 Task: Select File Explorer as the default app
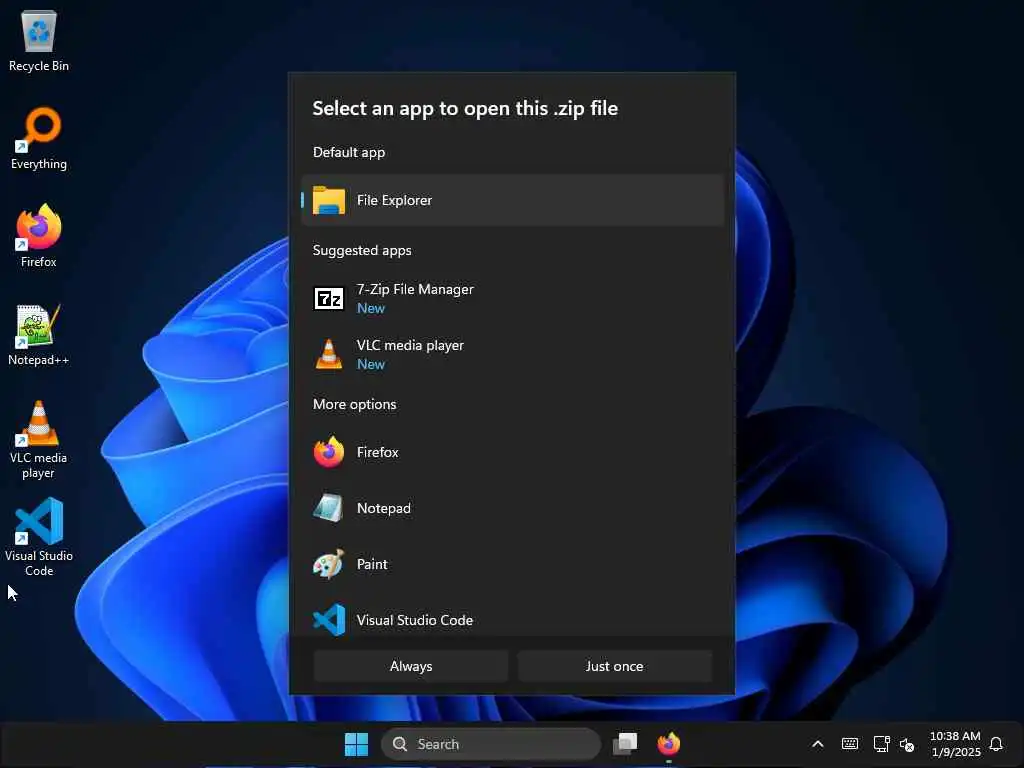[x=513, y=200]
